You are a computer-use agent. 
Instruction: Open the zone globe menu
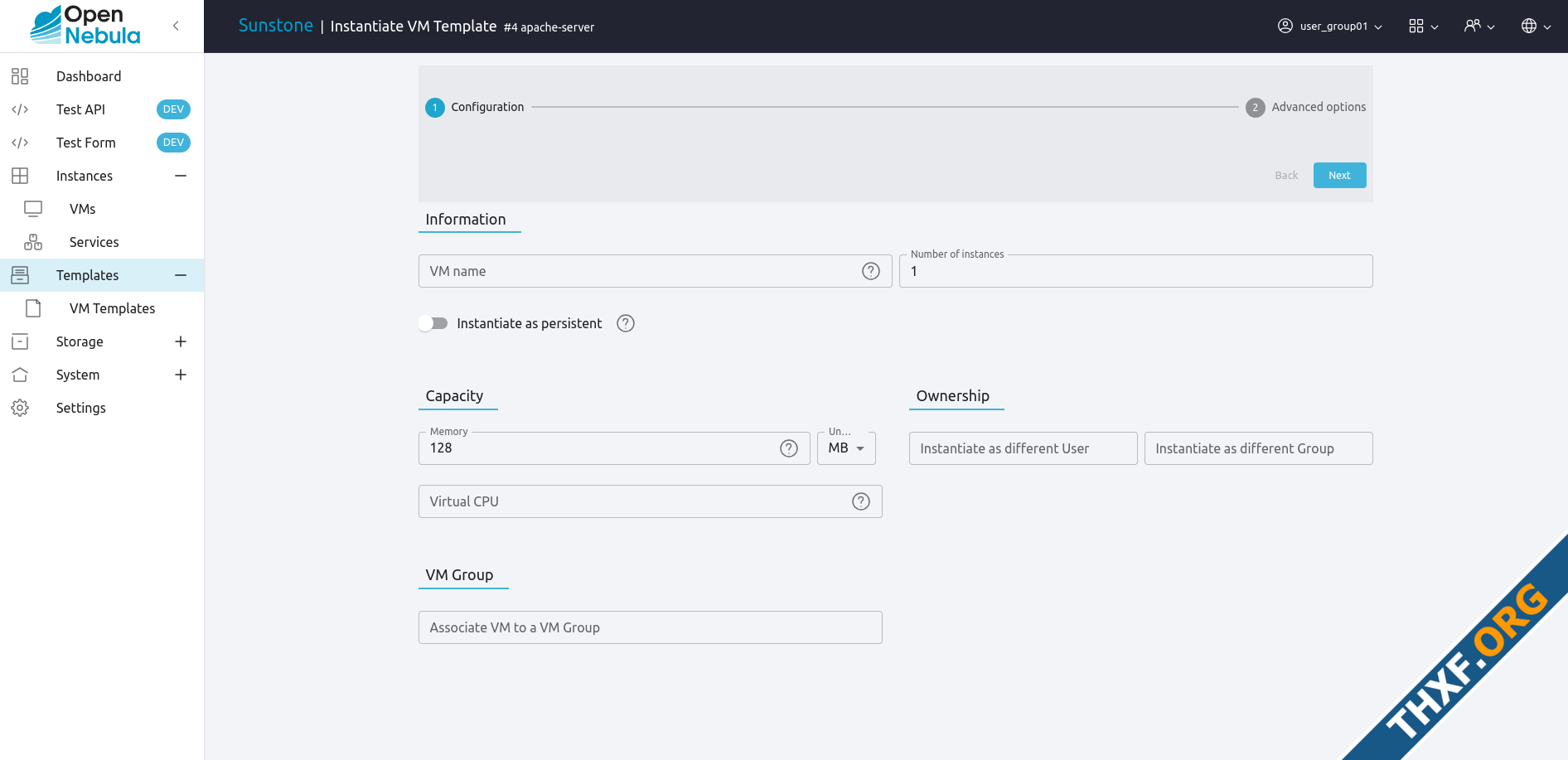(x=1536, y=26)
